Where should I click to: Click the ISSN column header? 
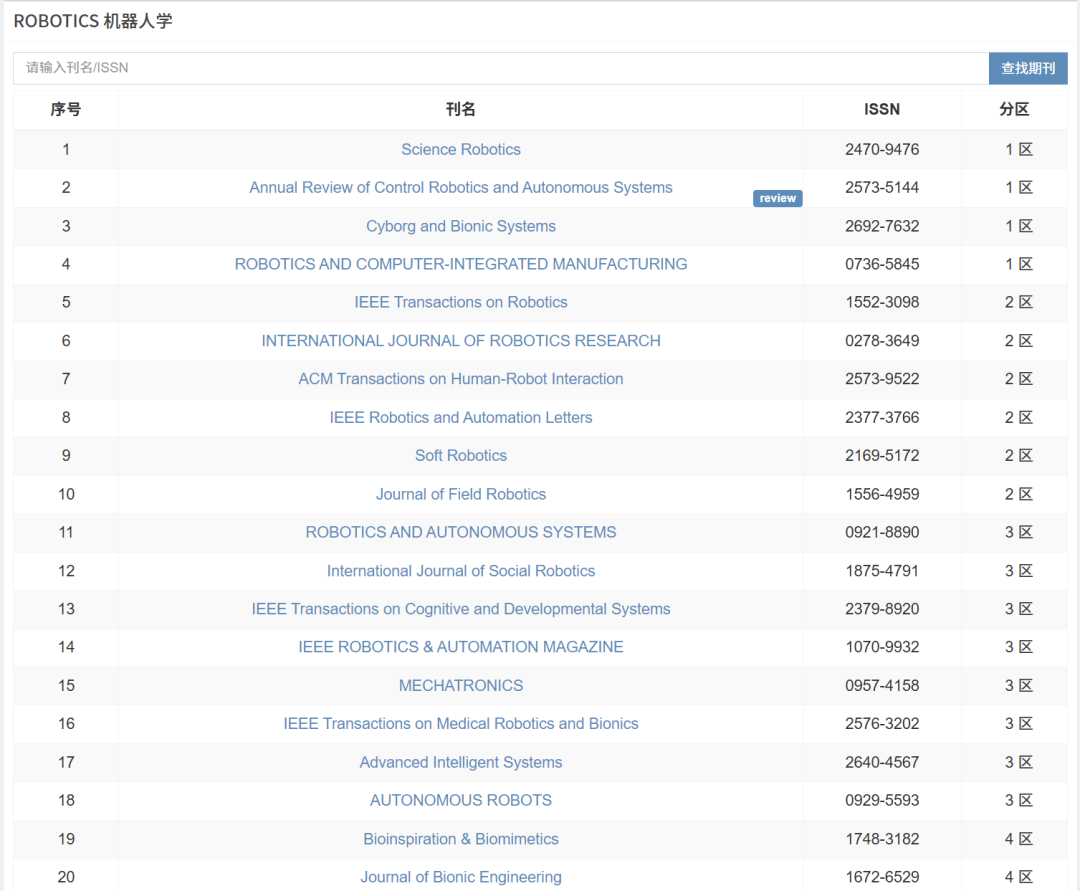pyautogui.click(x=882, y=109)
